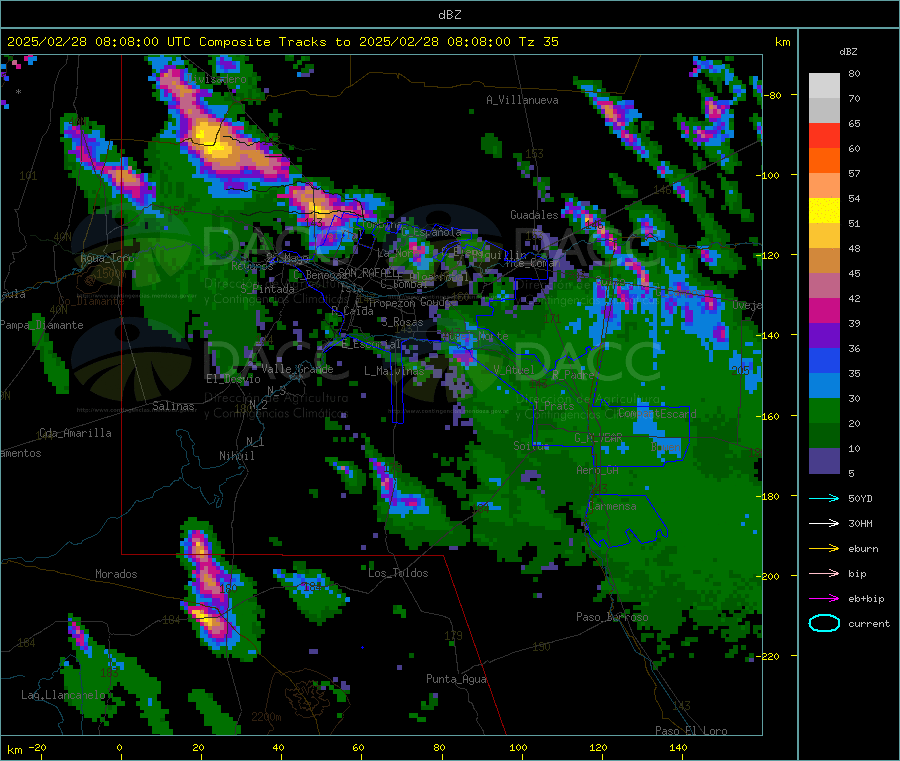The image size is (900, 761).
Task: Click the 'Los_Toldos' place label
Action: pyautogui.click(x=398, y=573)
